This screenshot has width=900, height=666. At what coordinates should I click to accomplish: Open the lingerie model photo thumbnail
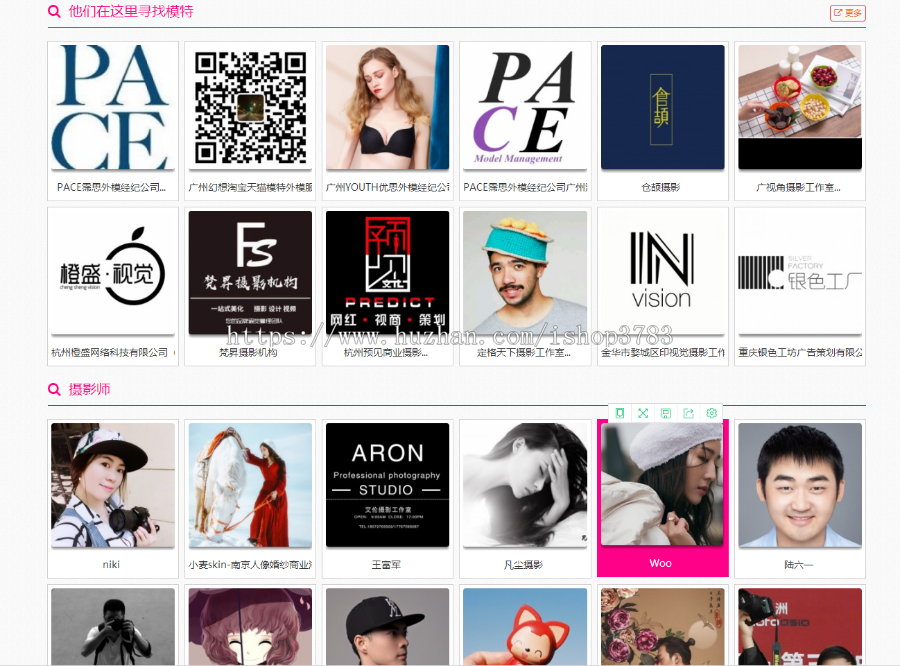click(387, 107)
